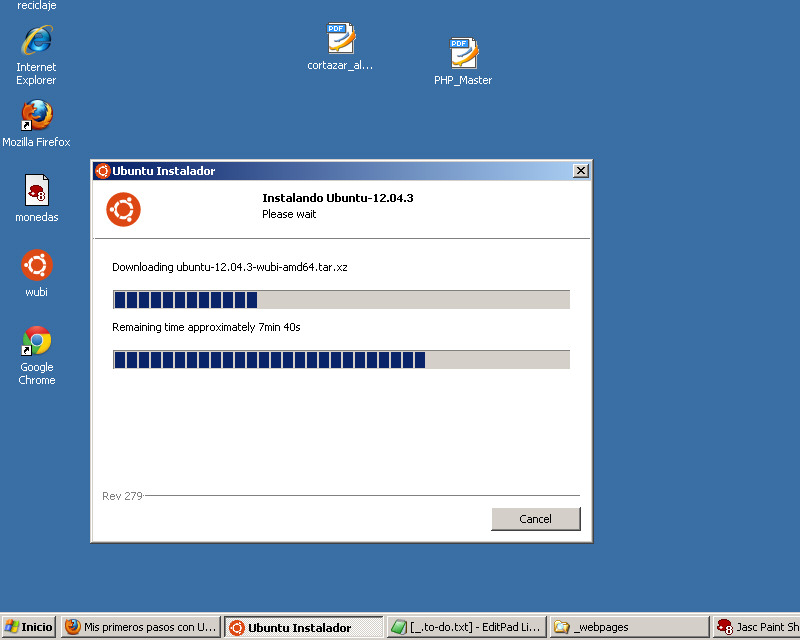Click the Instalando Ubuntu-12.04.3 heading
The height and width of the screenshot is (640, 800).
click(x=338, y=198)
